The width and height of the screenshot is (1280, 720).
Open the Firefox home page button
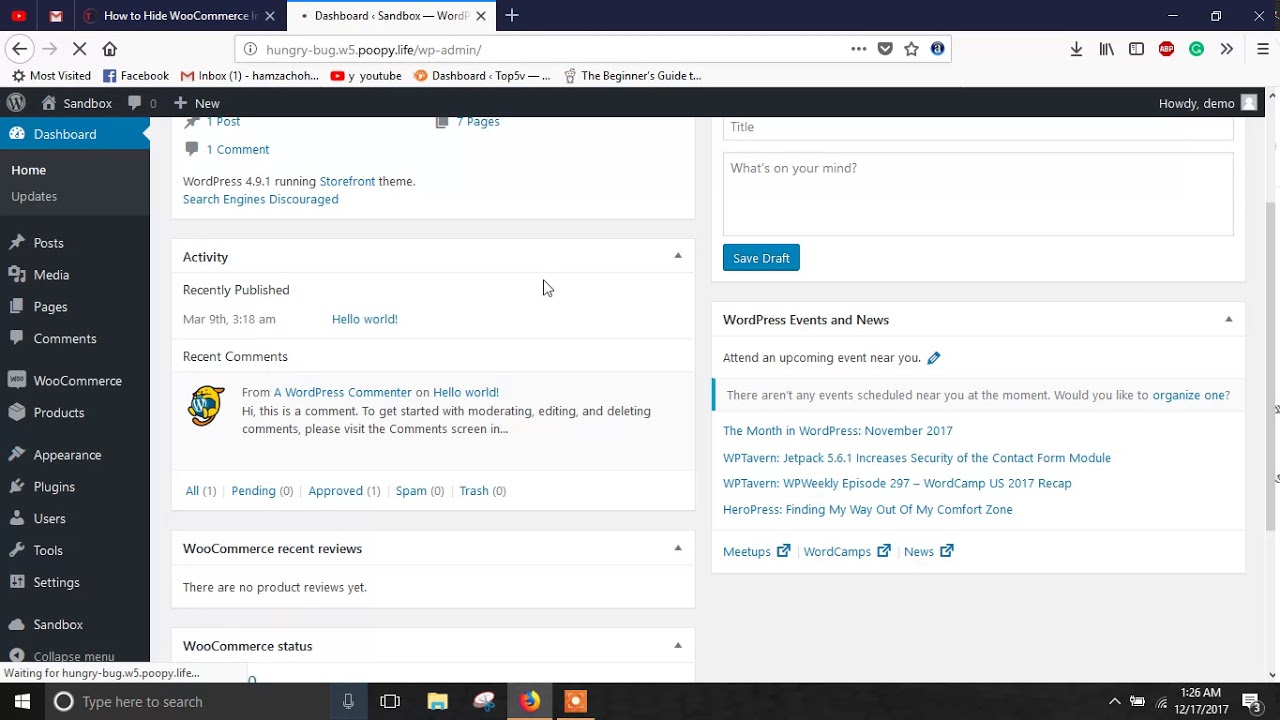tap(110, 49)
